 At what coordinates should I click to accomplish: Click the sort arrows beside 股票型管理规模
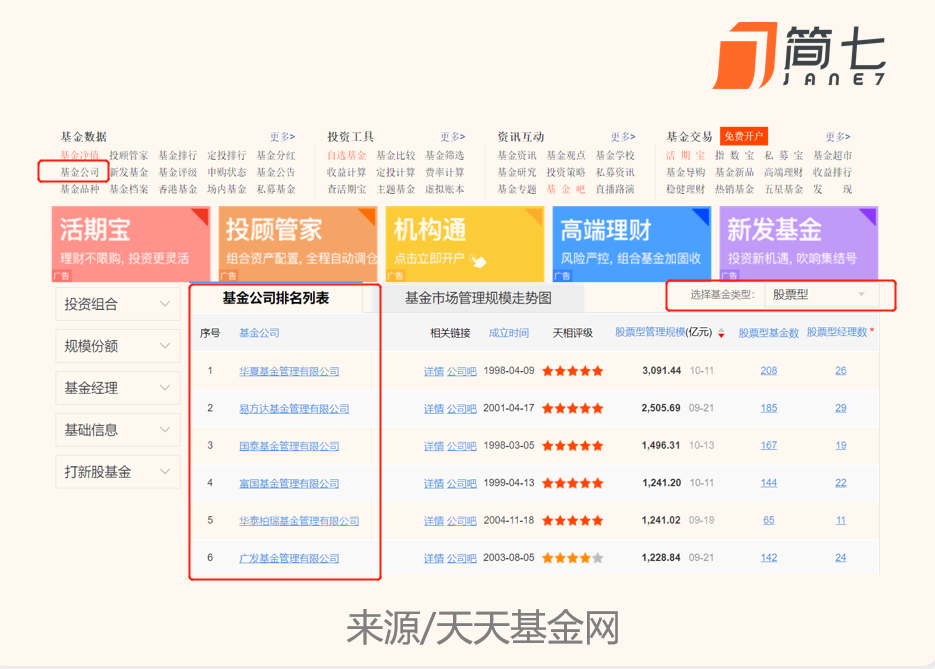(722, 333)
